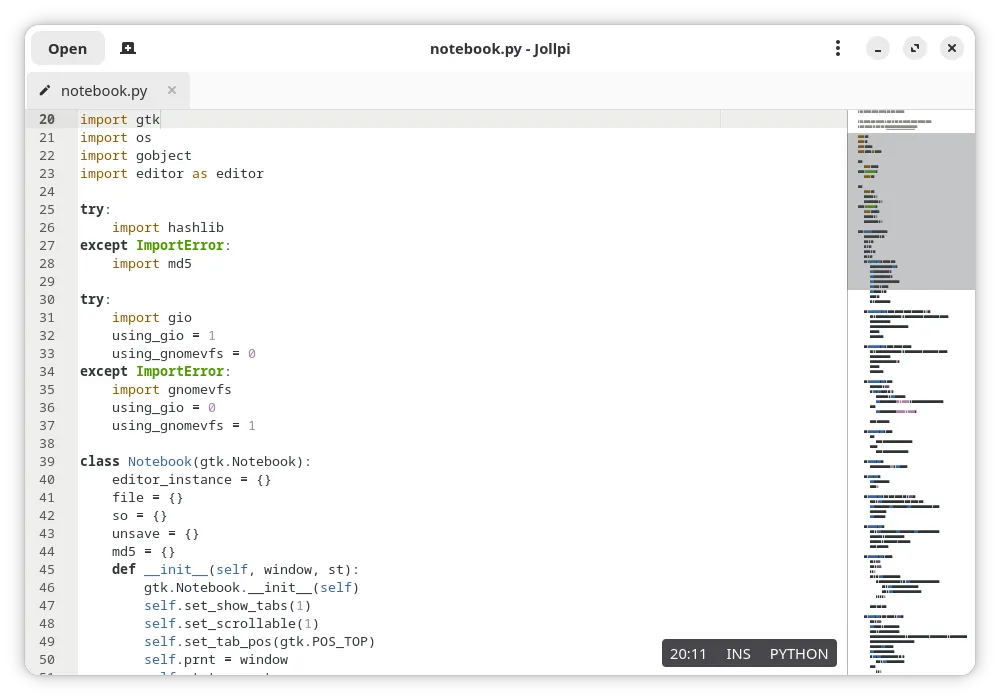Click the Open button
The image size is (1000, 700).
tap(68, 48)
